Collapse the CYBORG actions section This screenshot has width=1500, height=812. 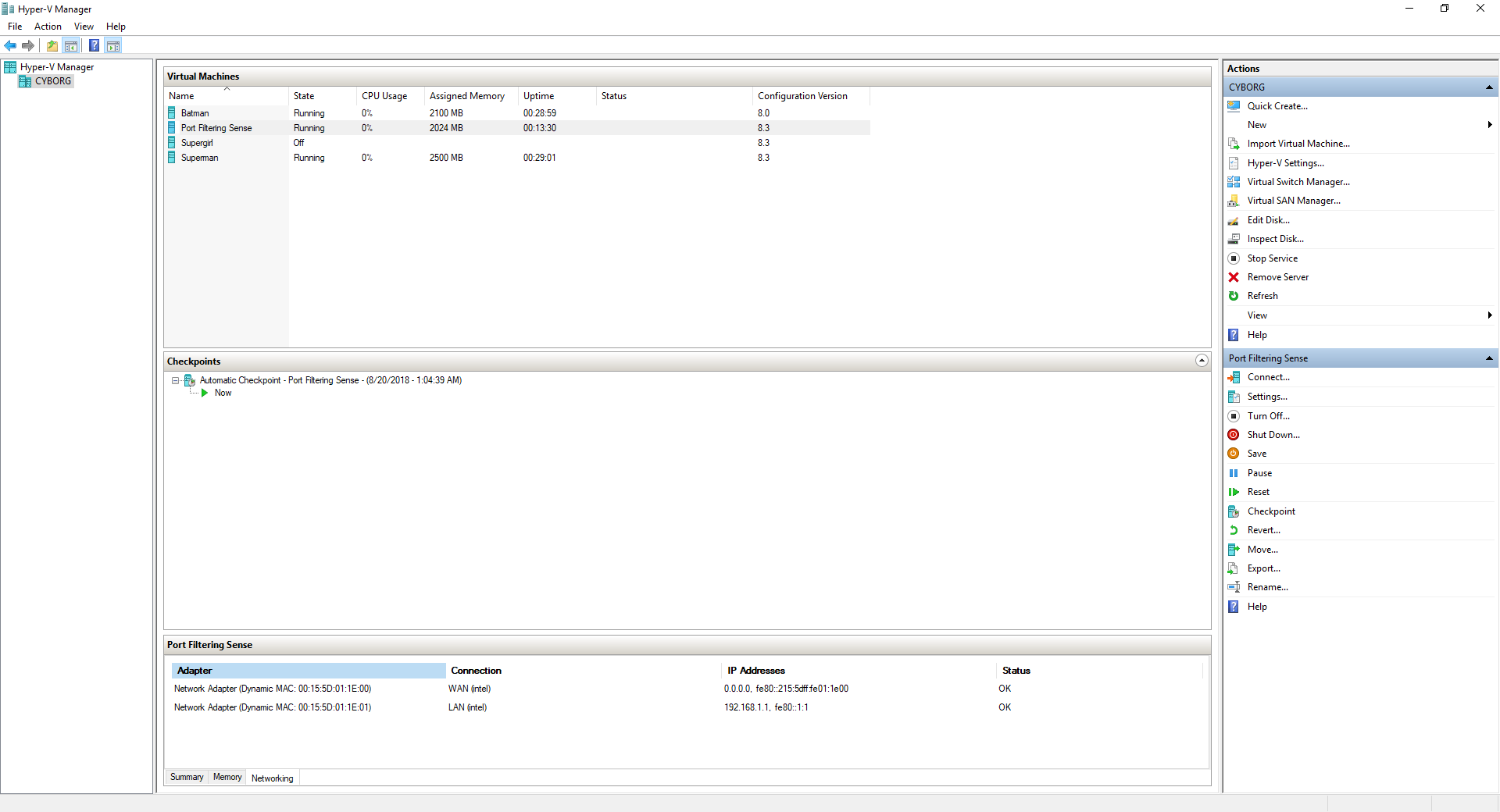(x=1488, y=87)
